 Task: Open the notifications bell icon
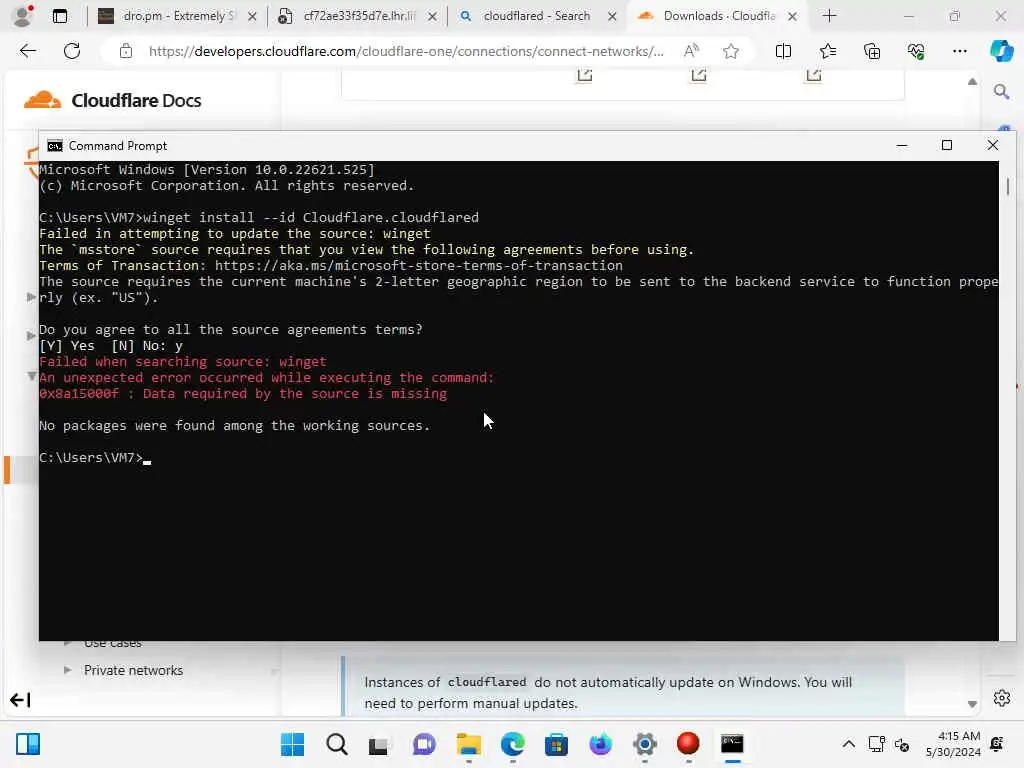[x=997, y=744]
